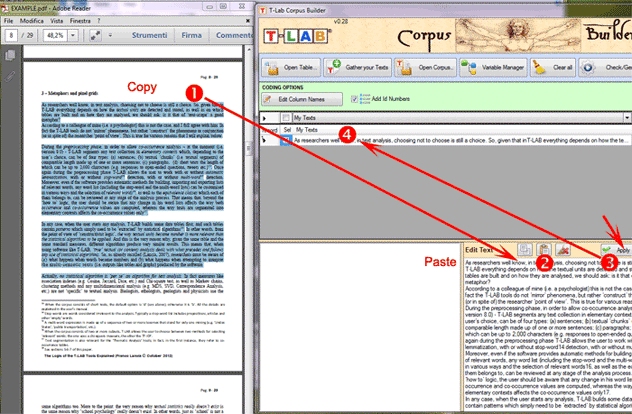Click the 48,2% zoom field in Adobe Reader
Viewport: 632px width, 414px height.
[55, 35]
